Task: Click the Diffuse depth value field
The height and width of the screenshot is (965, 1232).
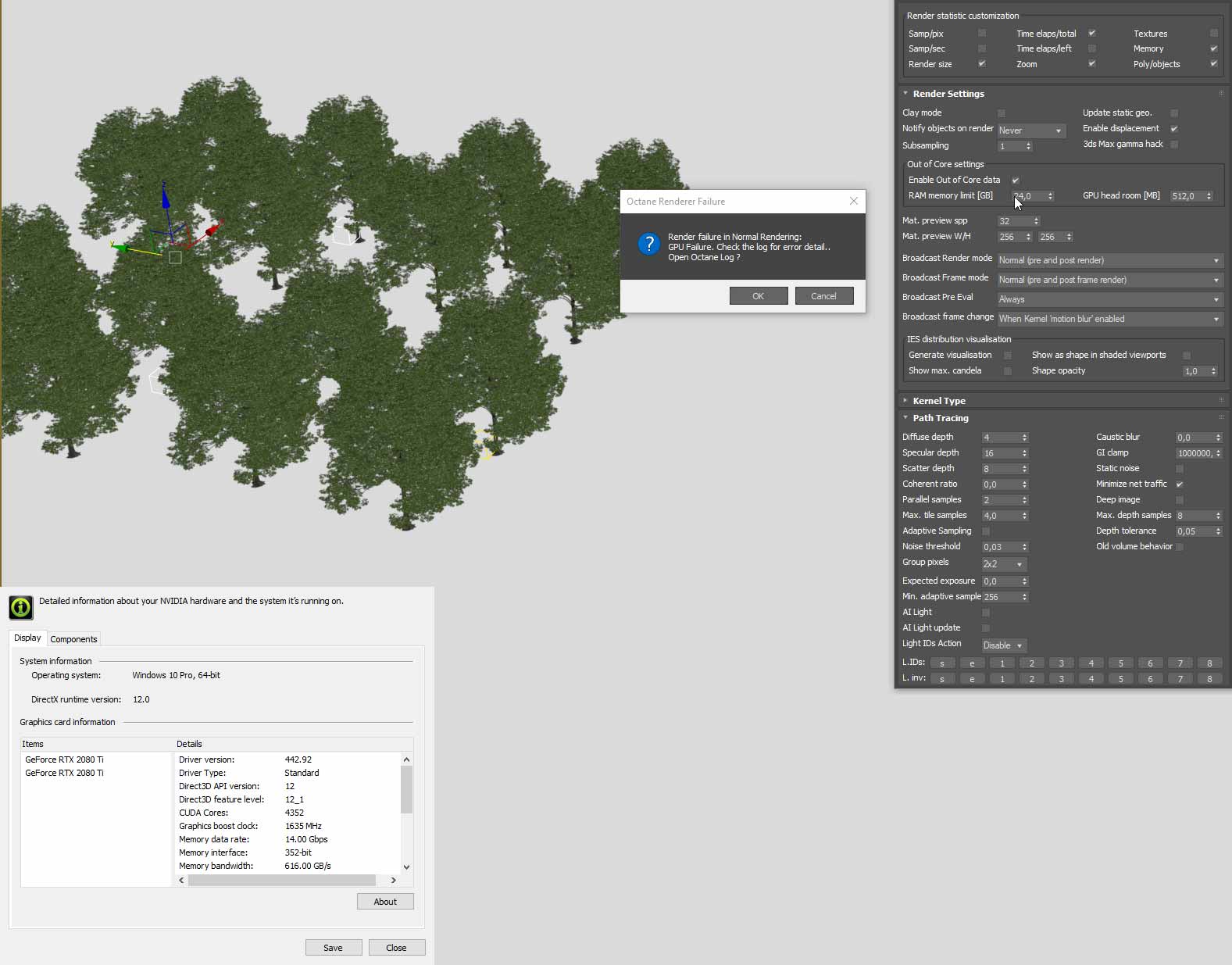Action: pyautogui.click(x=1001, y=438)
